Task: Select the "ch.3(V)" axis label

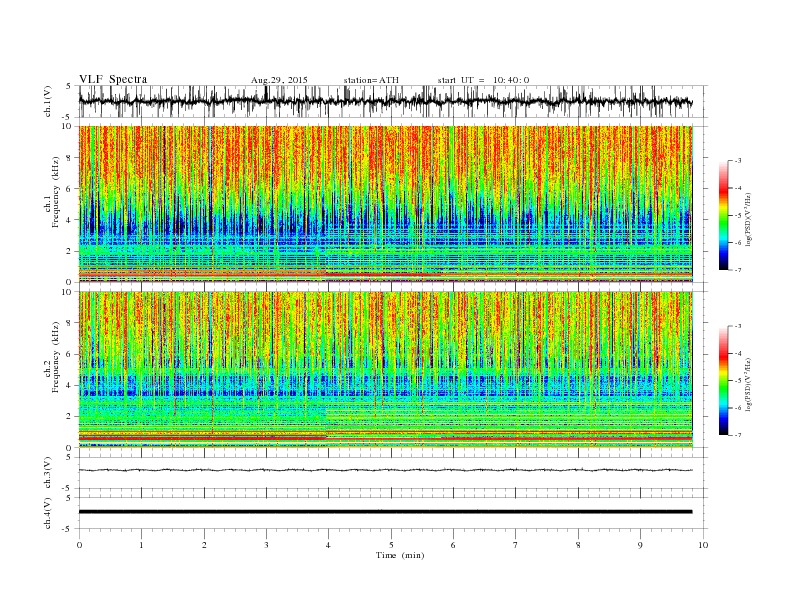Action: (48, 473)
